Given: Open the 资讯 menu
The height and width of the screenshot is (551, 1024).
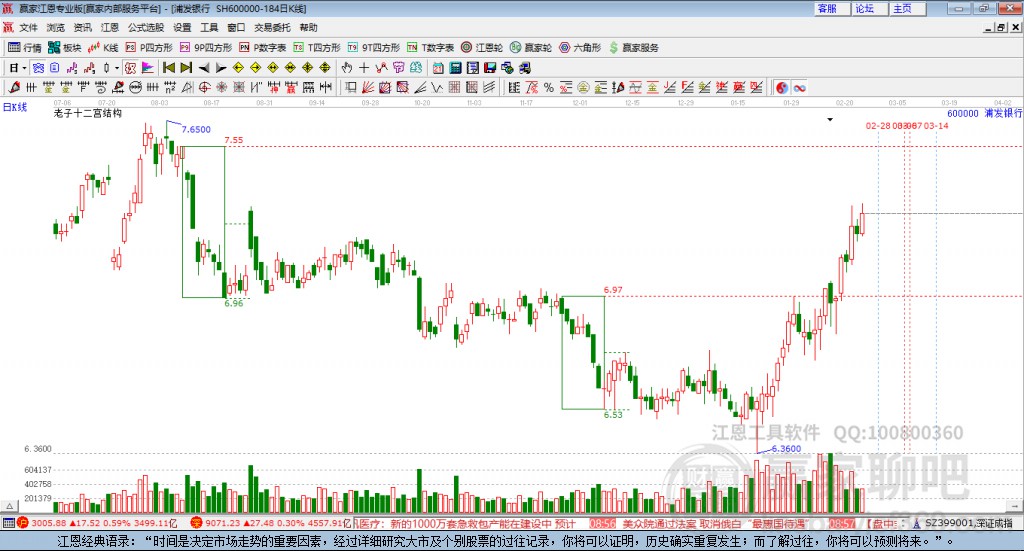Looking at the screenshot, I should pyautogui.click(x=82, y=27).
